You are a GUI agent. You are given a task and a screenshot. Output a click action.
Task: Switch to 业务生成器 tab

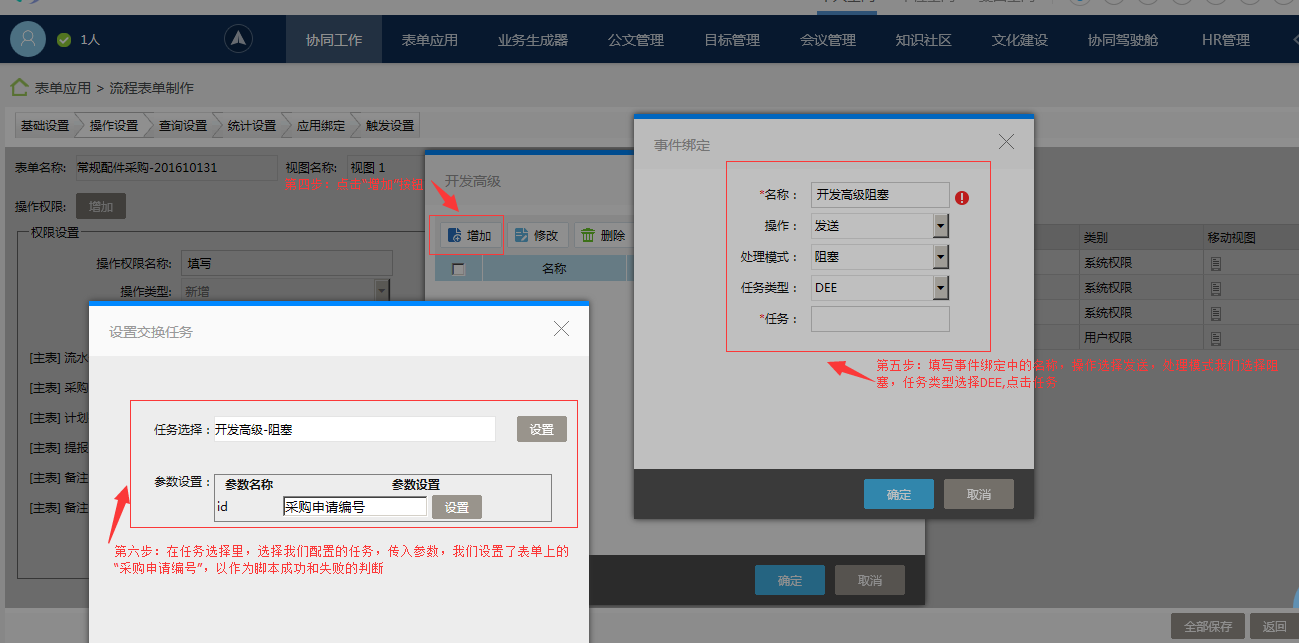click(533, 40)
